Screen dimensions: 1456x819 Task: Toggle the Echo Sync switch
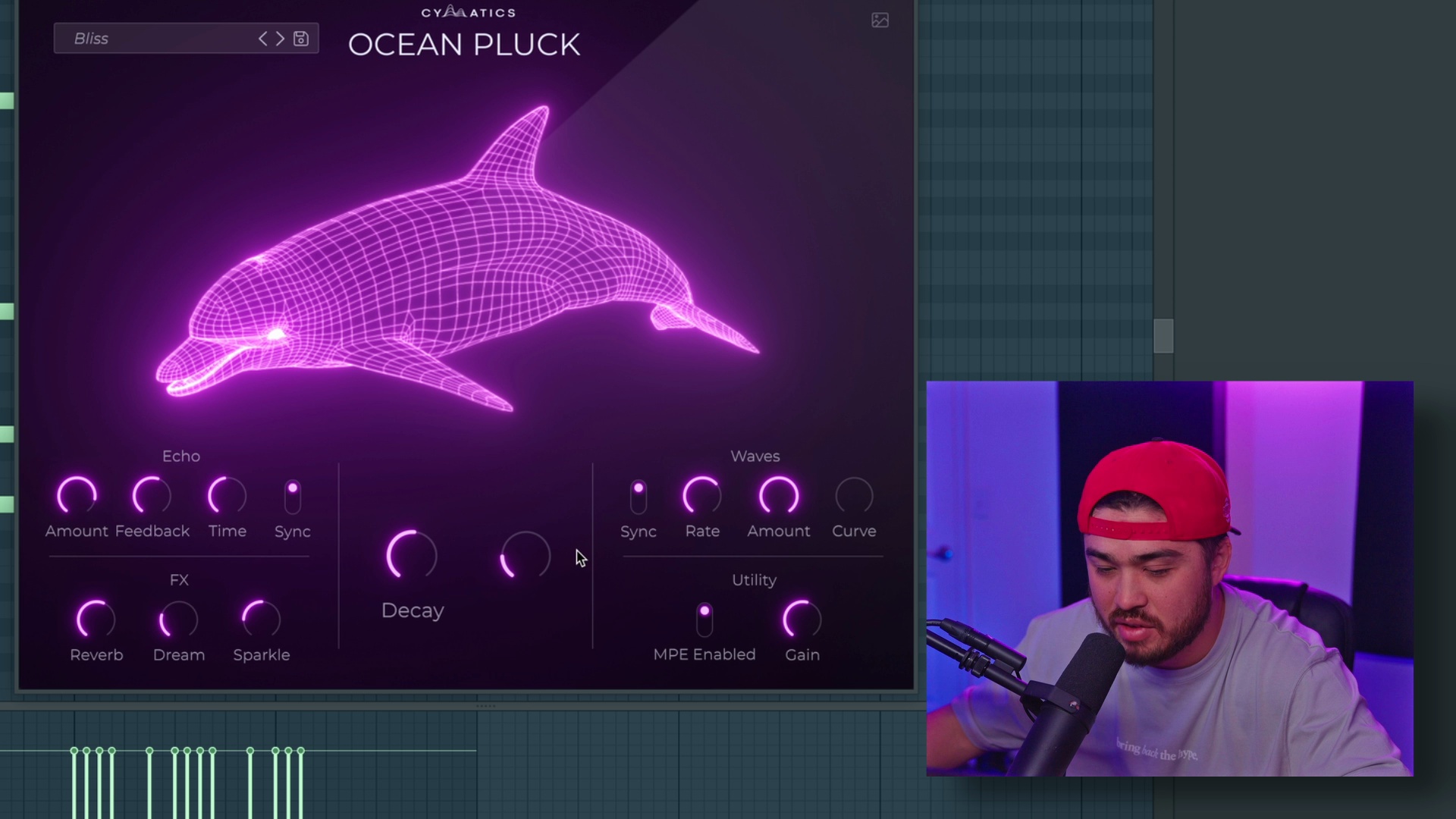pyautogui.click(x=293, y=497)
